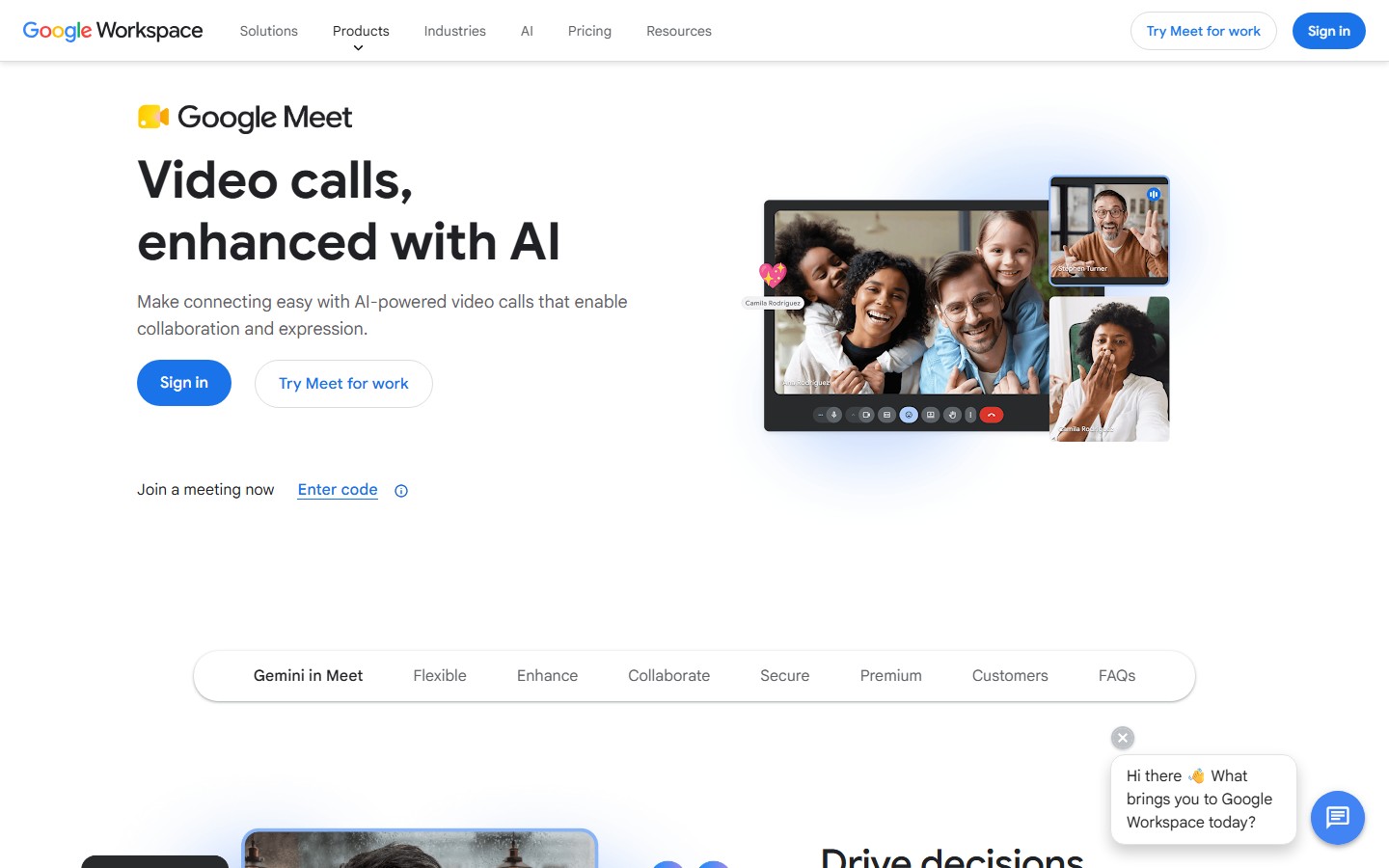This screenshot has width=1389, height=868.
Task: Open the blue chat widget button
Action: click(1337, 818)
